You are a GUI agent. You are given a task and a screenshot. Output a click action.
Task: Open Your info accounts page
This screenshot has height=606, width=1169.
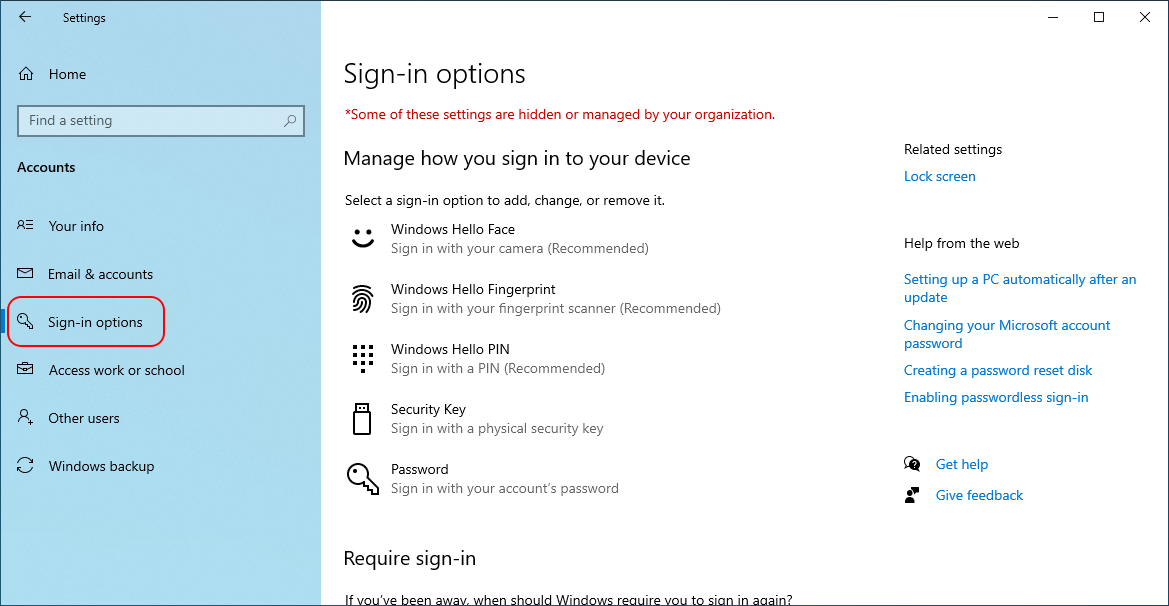(76, 226)
